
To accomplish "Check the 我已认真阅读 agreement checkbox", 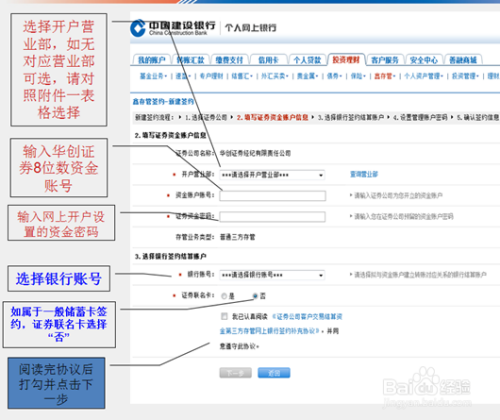I will [224, 316].
